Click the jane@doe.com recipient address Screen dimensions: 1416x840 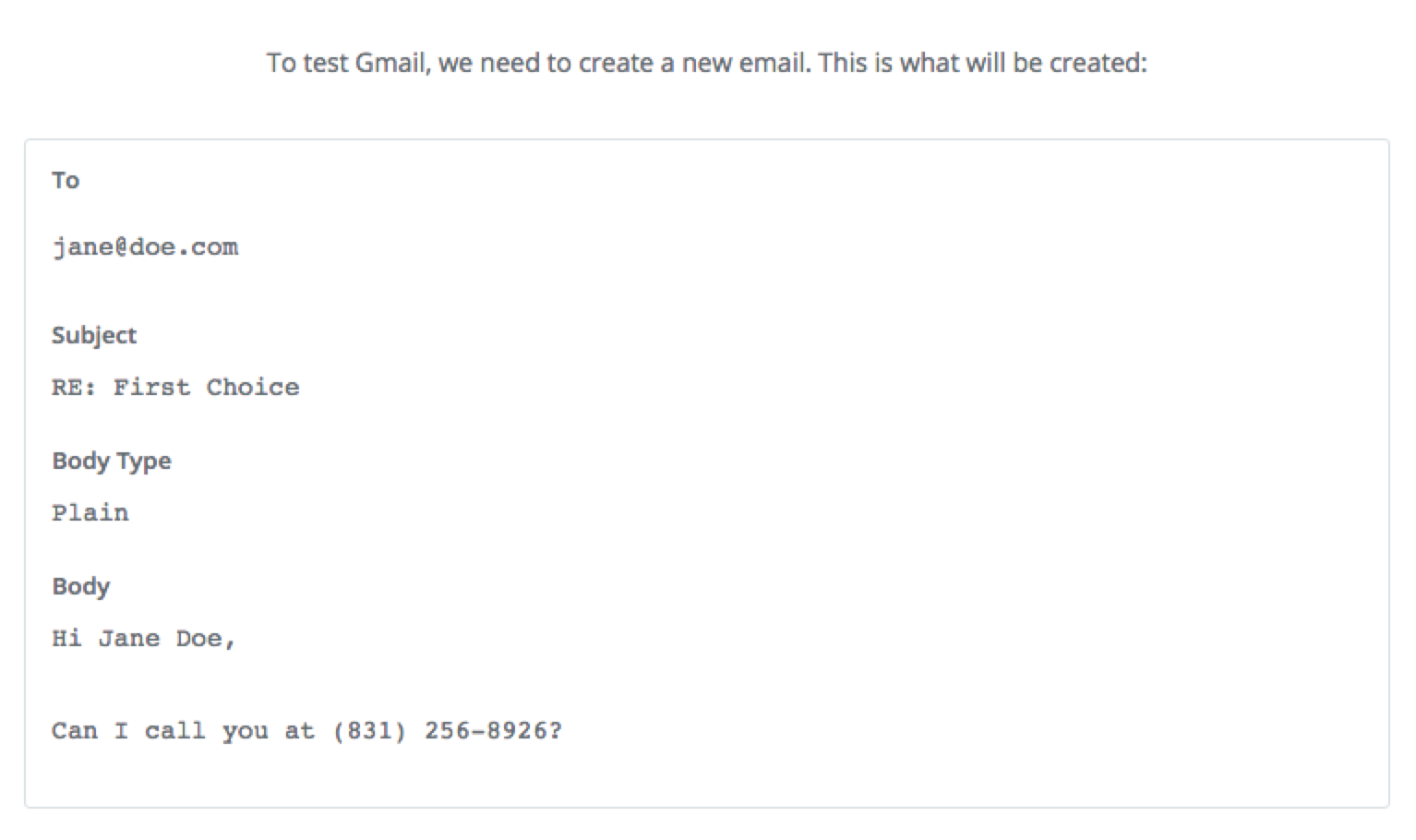pos(145,247)
